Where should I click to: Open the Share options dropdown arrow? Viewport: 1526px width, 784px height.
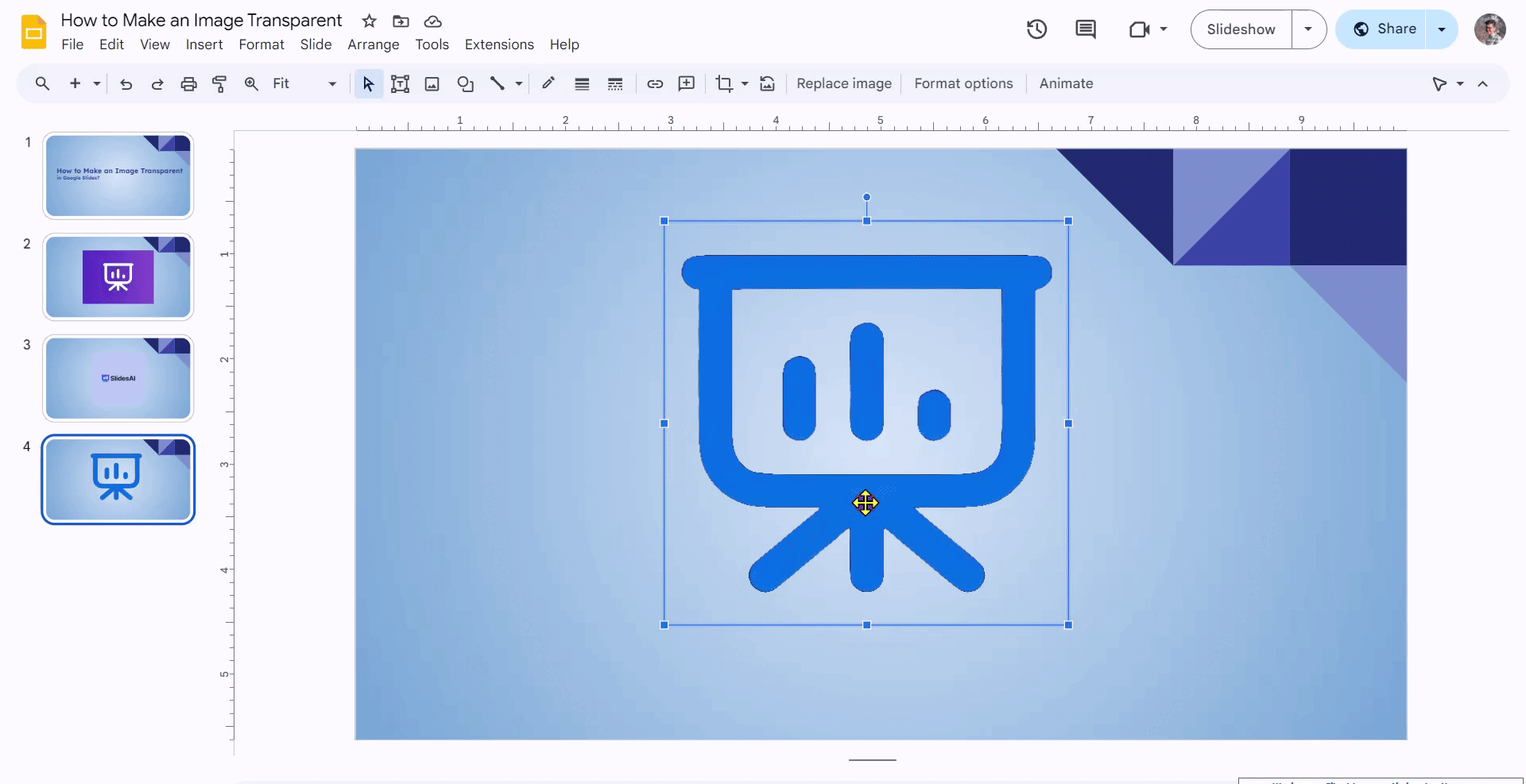coord(1441,29)
